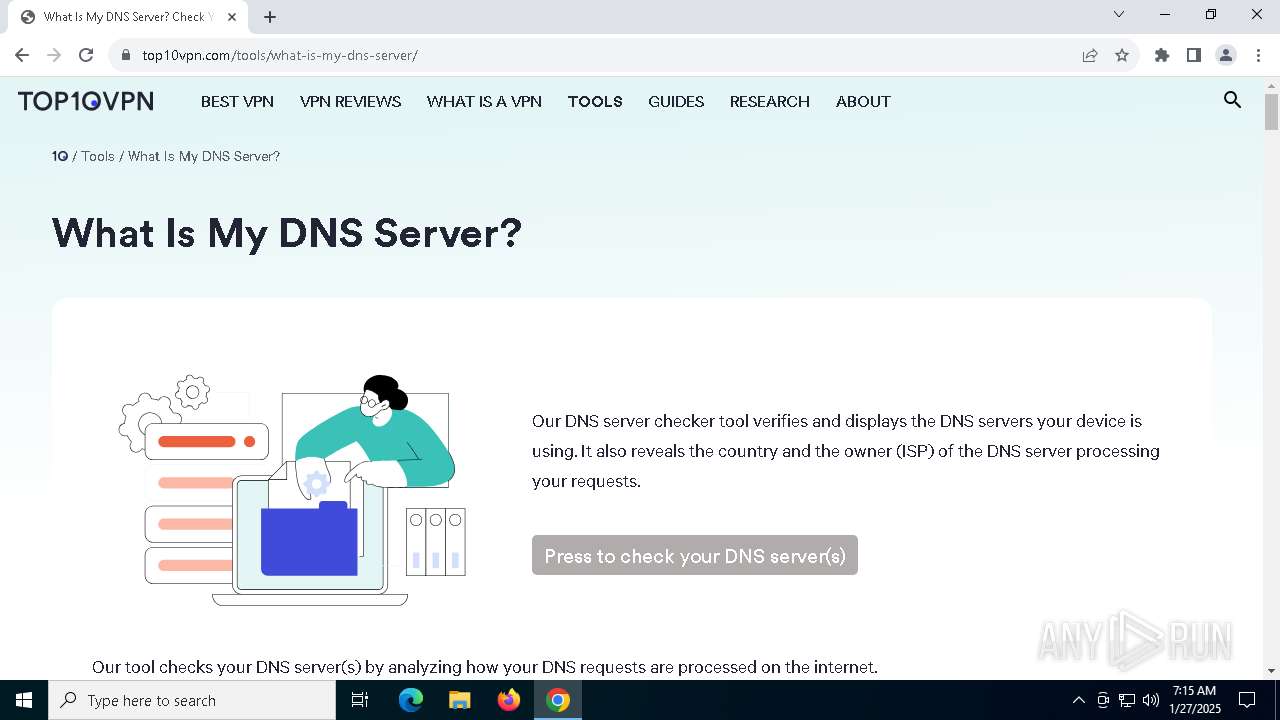Reload the current page
This screenshot has height=720, width=1280.
coord(86,55)
